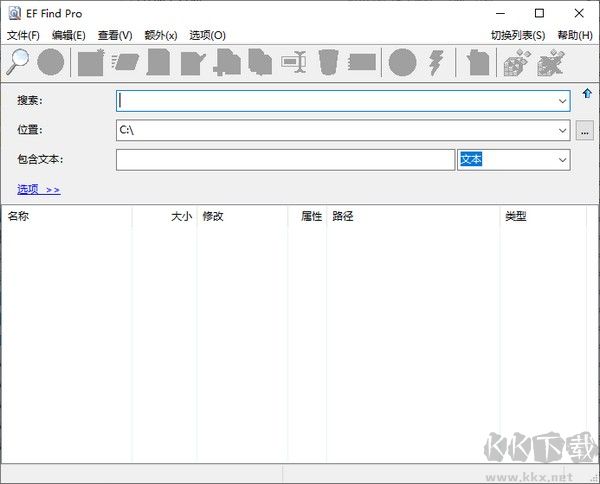Click the blue up arrow beside search field
This screenshot has height=484, width=600.
587,93
